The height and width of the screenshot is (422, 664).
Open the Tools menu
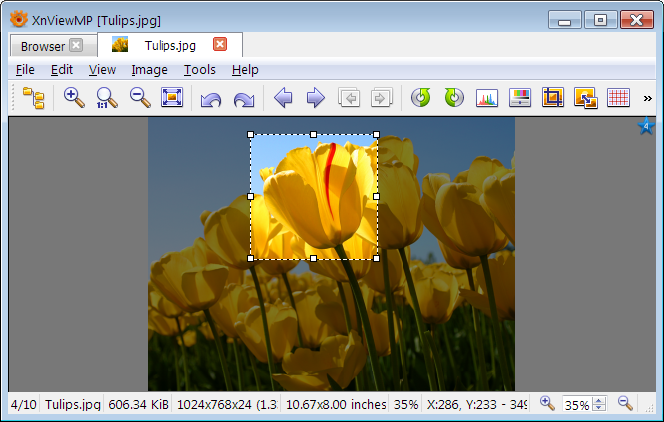[199, 70]
